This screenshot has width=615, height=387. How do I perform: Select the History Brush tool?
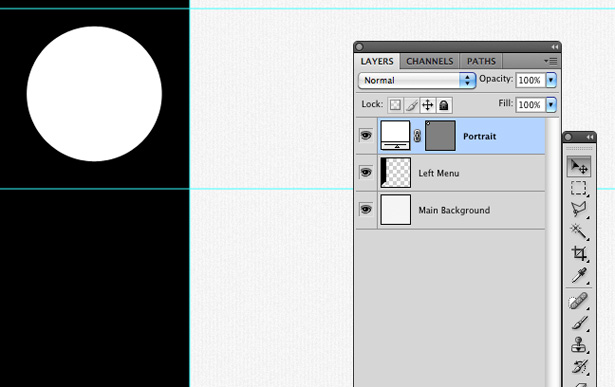coord(579,367)
